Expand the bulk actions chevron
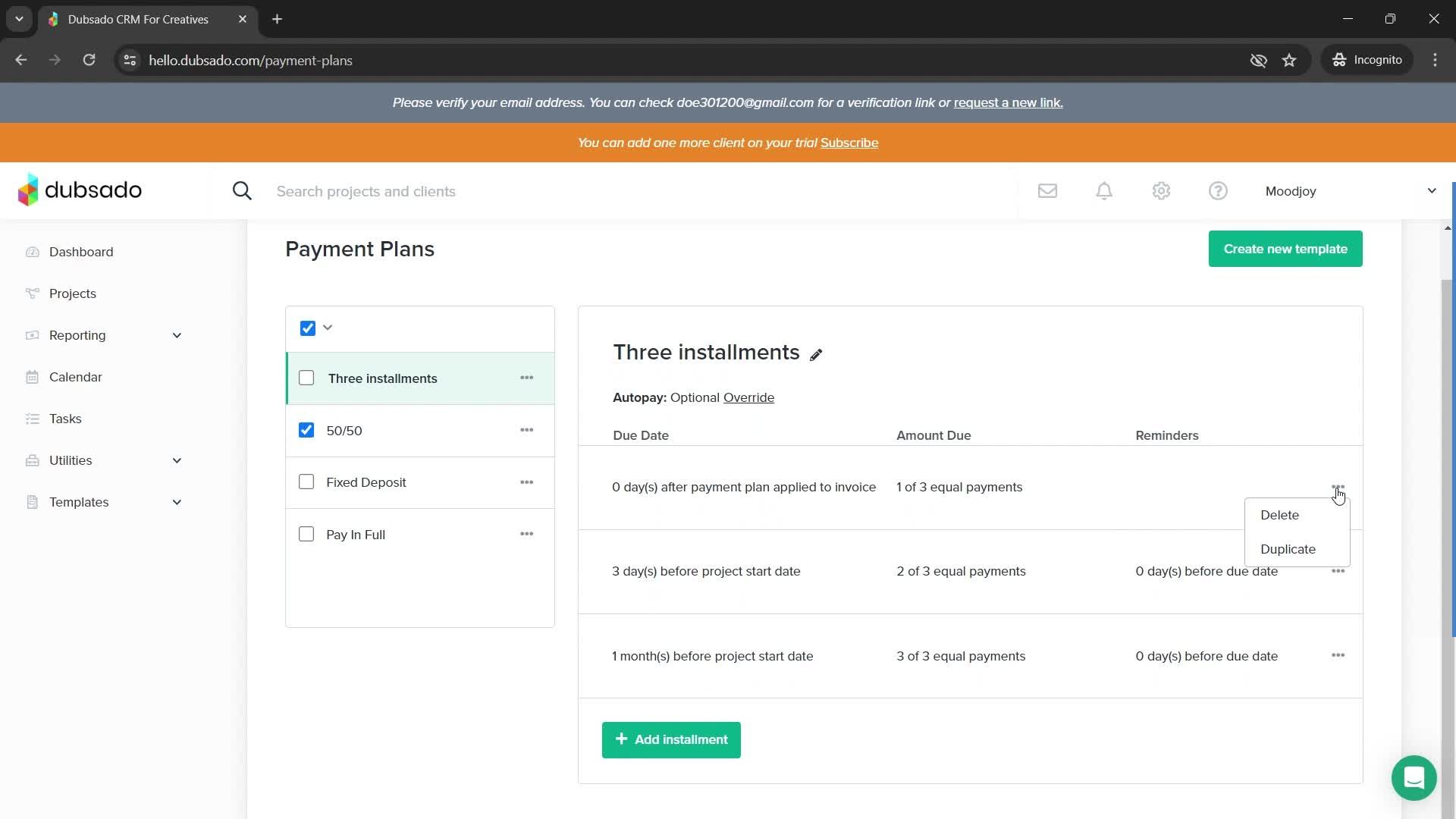 click(328, 328)
